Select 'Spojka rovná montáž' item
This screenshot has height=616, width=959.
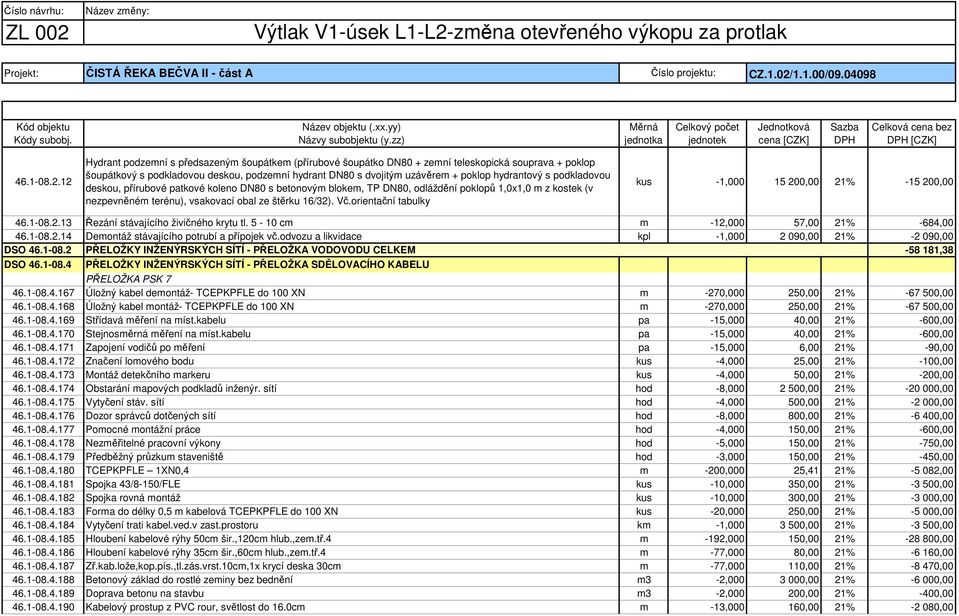[133, 497]
